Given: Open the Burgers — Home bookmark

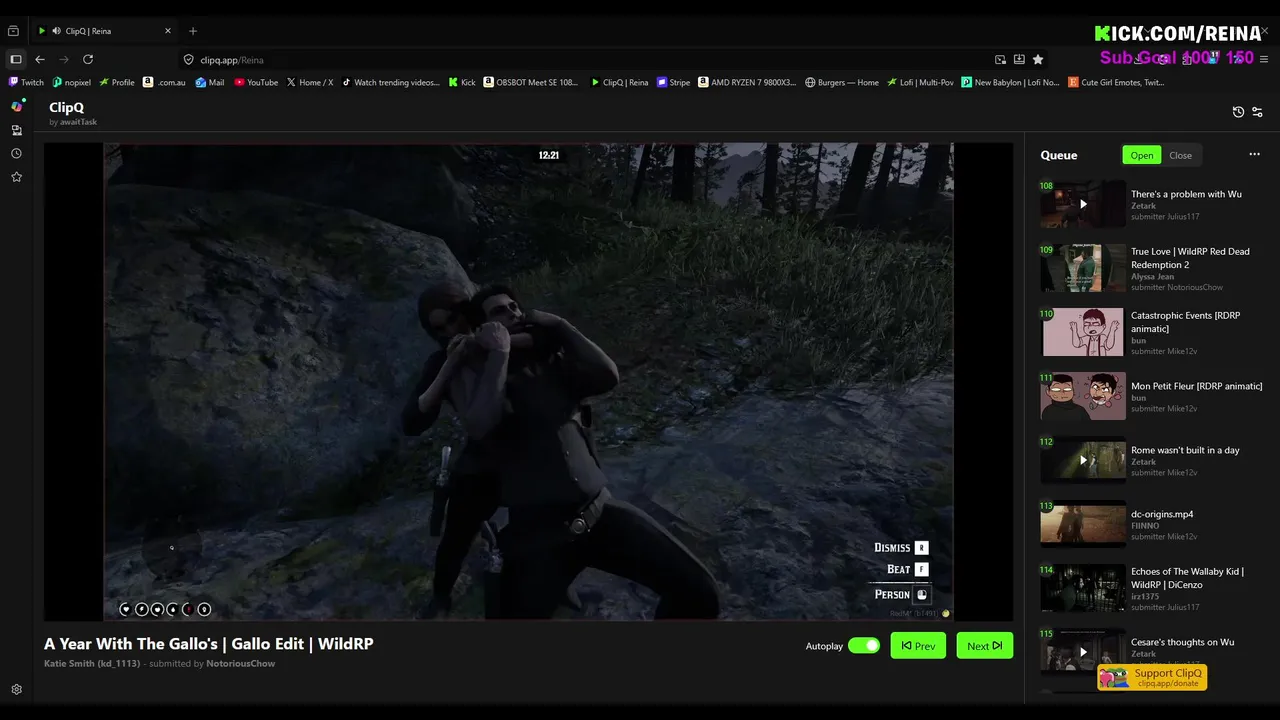Looking at the screenshot, I should (842, 82).
